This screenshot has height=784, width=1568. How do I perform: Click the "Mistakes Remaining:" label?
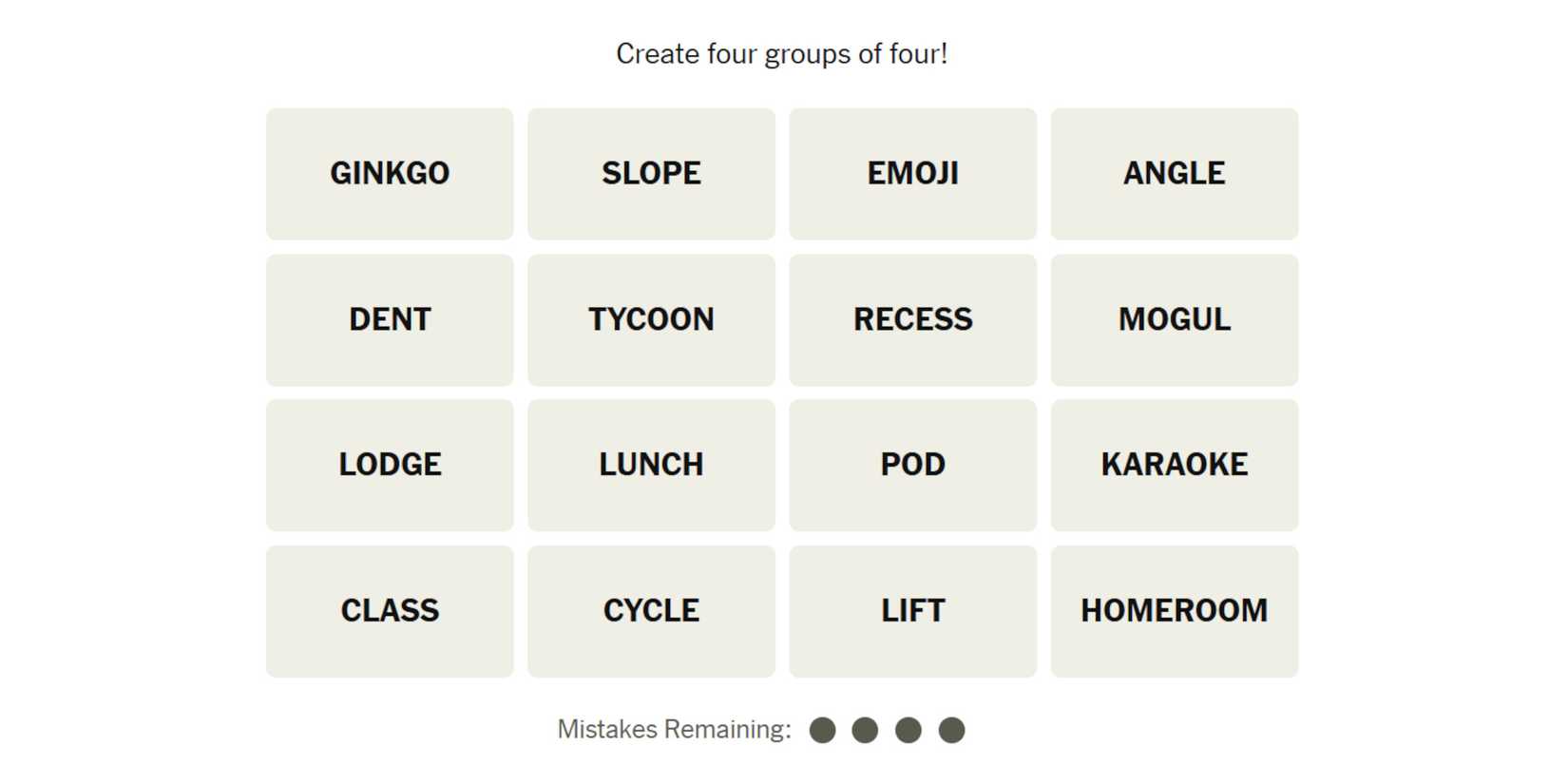point(674,730)
